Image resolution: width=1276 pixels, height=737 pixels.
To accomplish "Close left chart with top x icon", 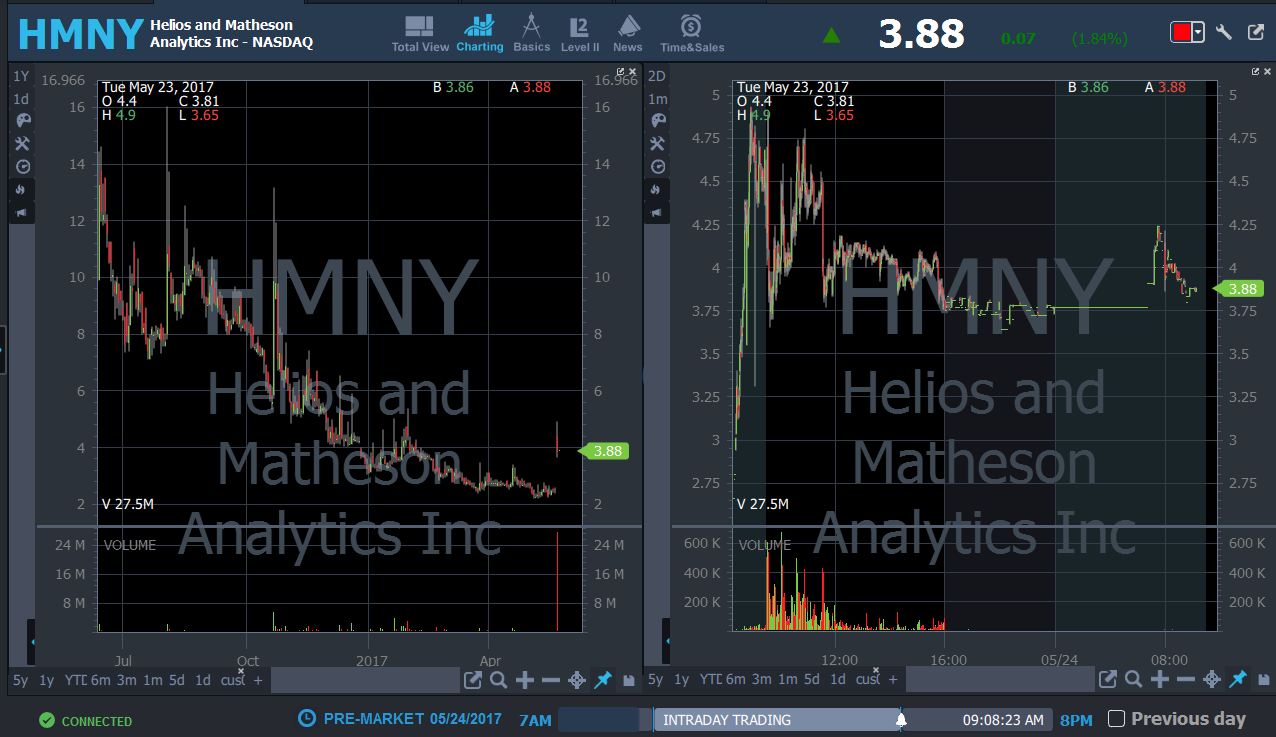I will coord(633,71).
